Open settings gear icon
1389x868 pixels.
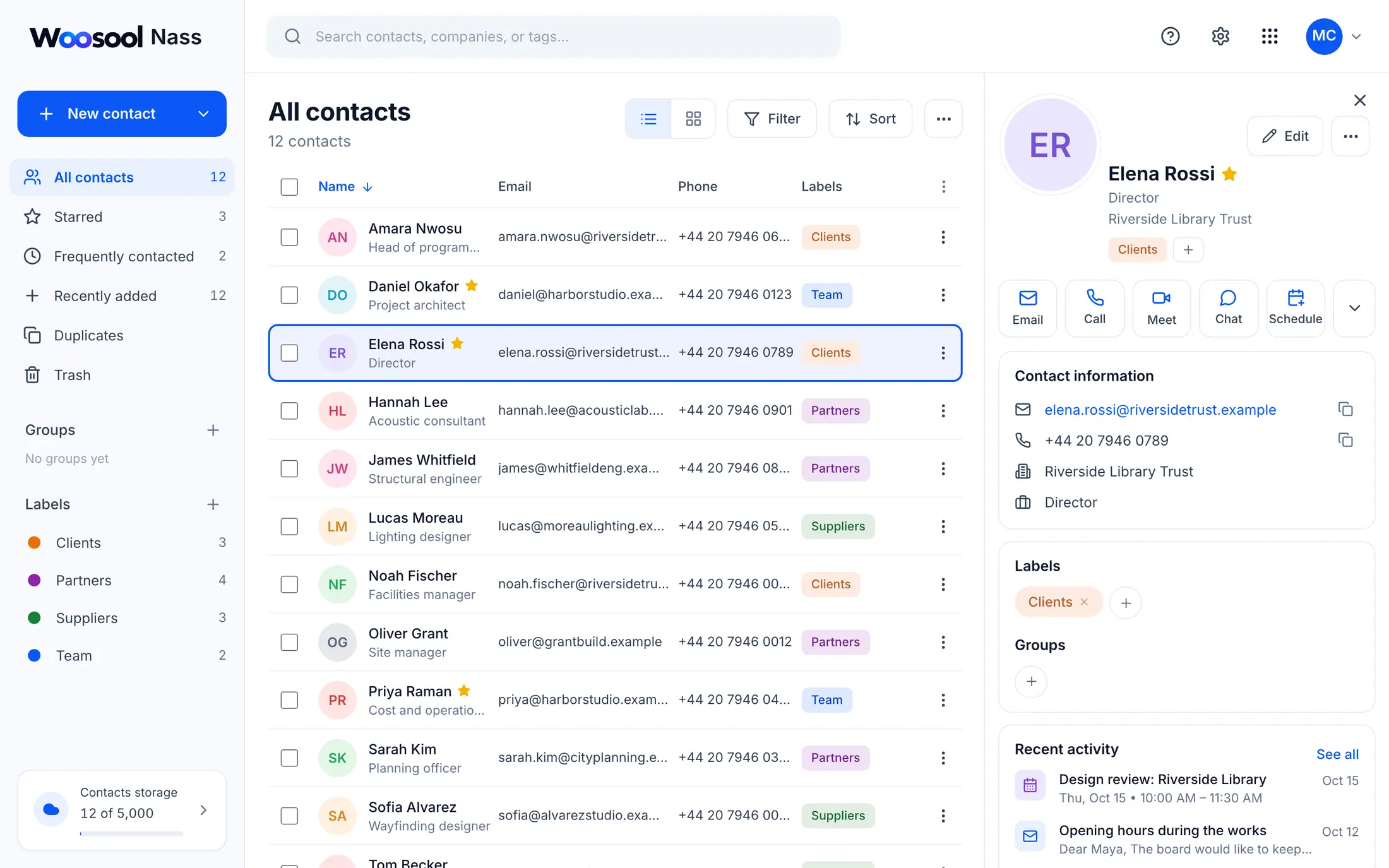click(x=1220, y=37)
